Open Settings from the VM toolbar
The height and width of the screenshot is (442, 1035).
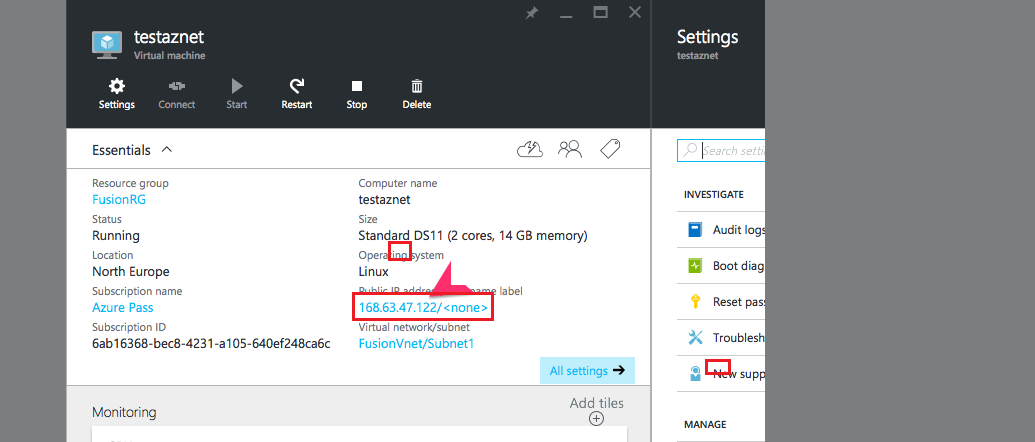point(117,94)
